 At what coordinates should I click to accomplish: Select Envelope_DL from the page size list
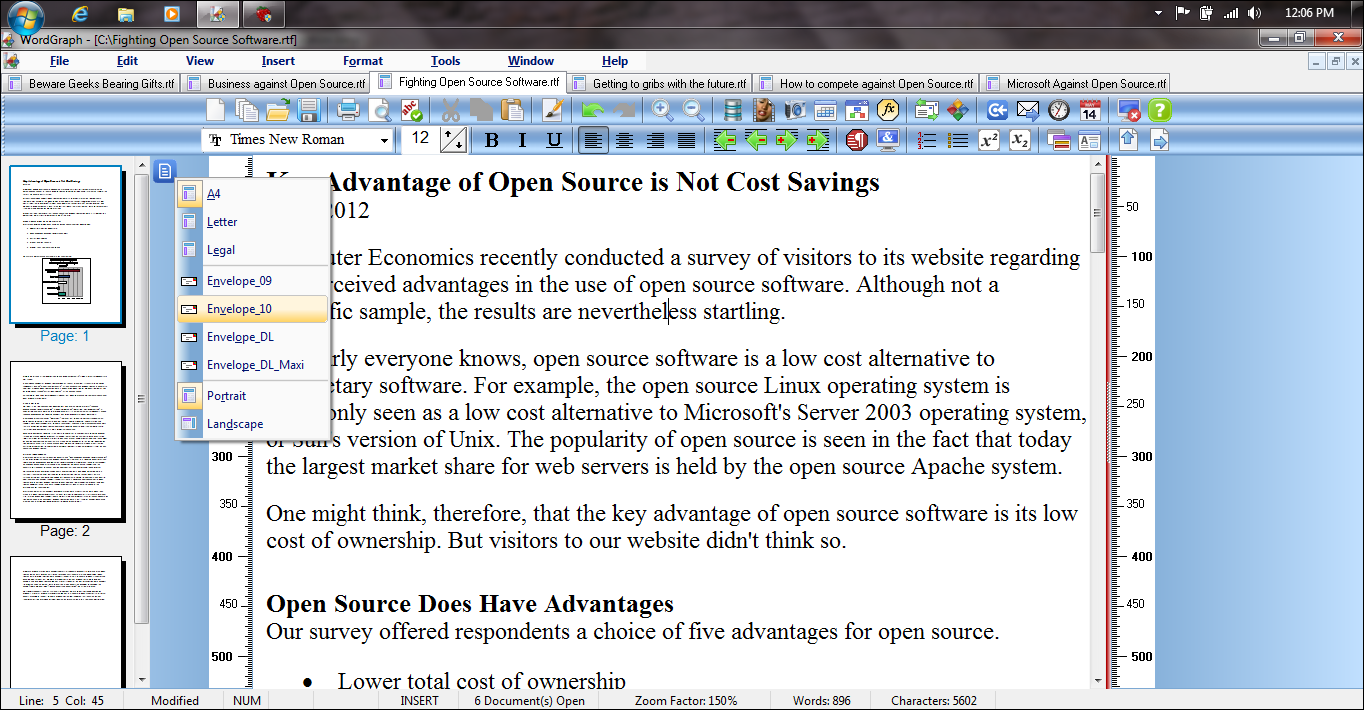click(240, 337)
